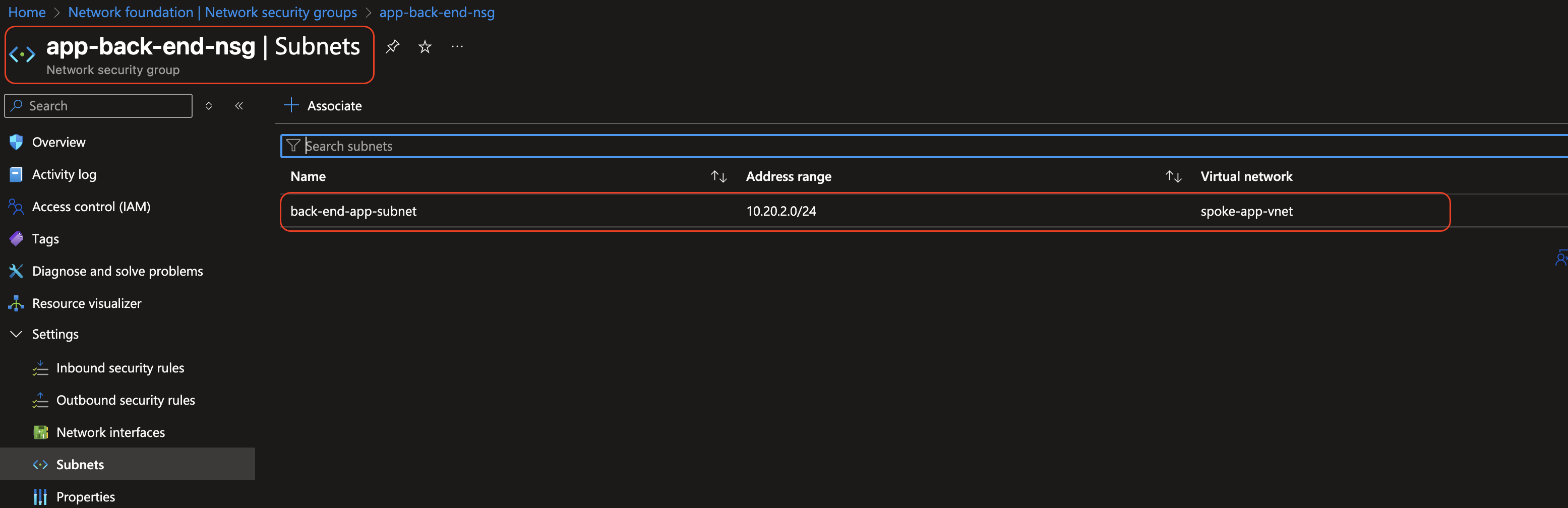1568x508 pixels.
Task: Click the Associate button
Action: (x=323, y=105)
